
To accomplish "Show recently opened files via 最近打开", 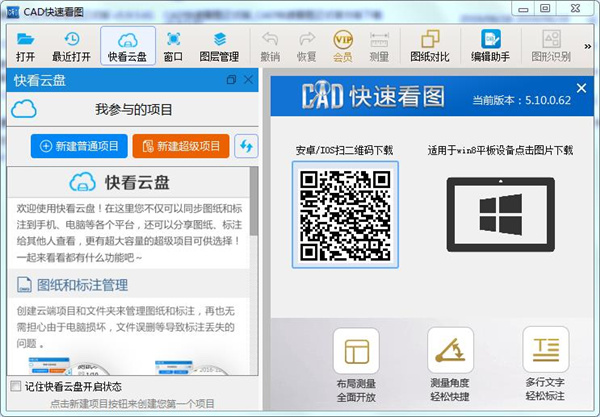I will [x=72, y=46].
